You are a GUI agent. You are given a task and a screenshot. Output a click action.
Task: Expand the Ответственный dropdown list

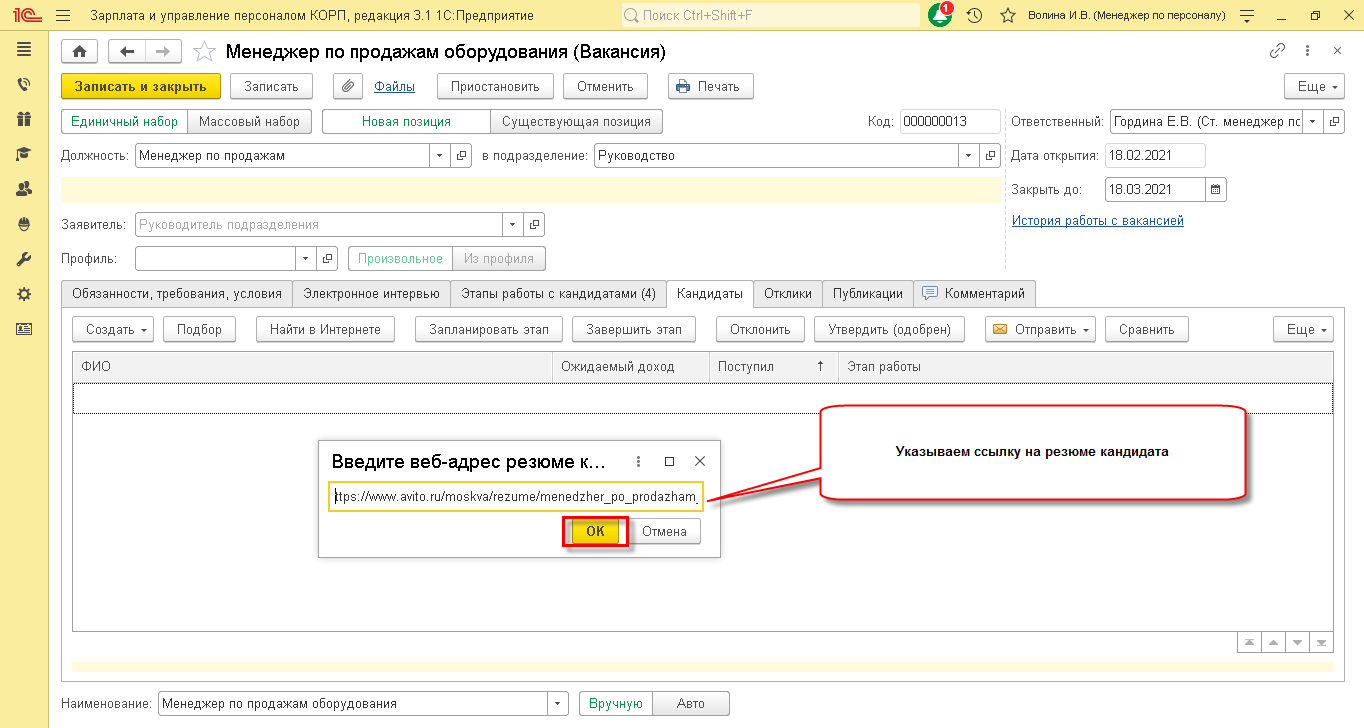click(1313, 122)
